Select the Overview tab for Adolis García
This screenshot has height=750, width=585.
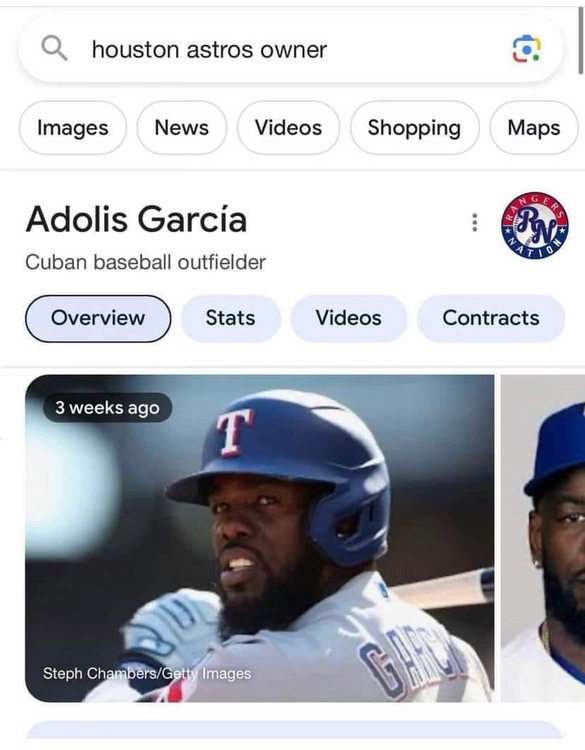98,319
